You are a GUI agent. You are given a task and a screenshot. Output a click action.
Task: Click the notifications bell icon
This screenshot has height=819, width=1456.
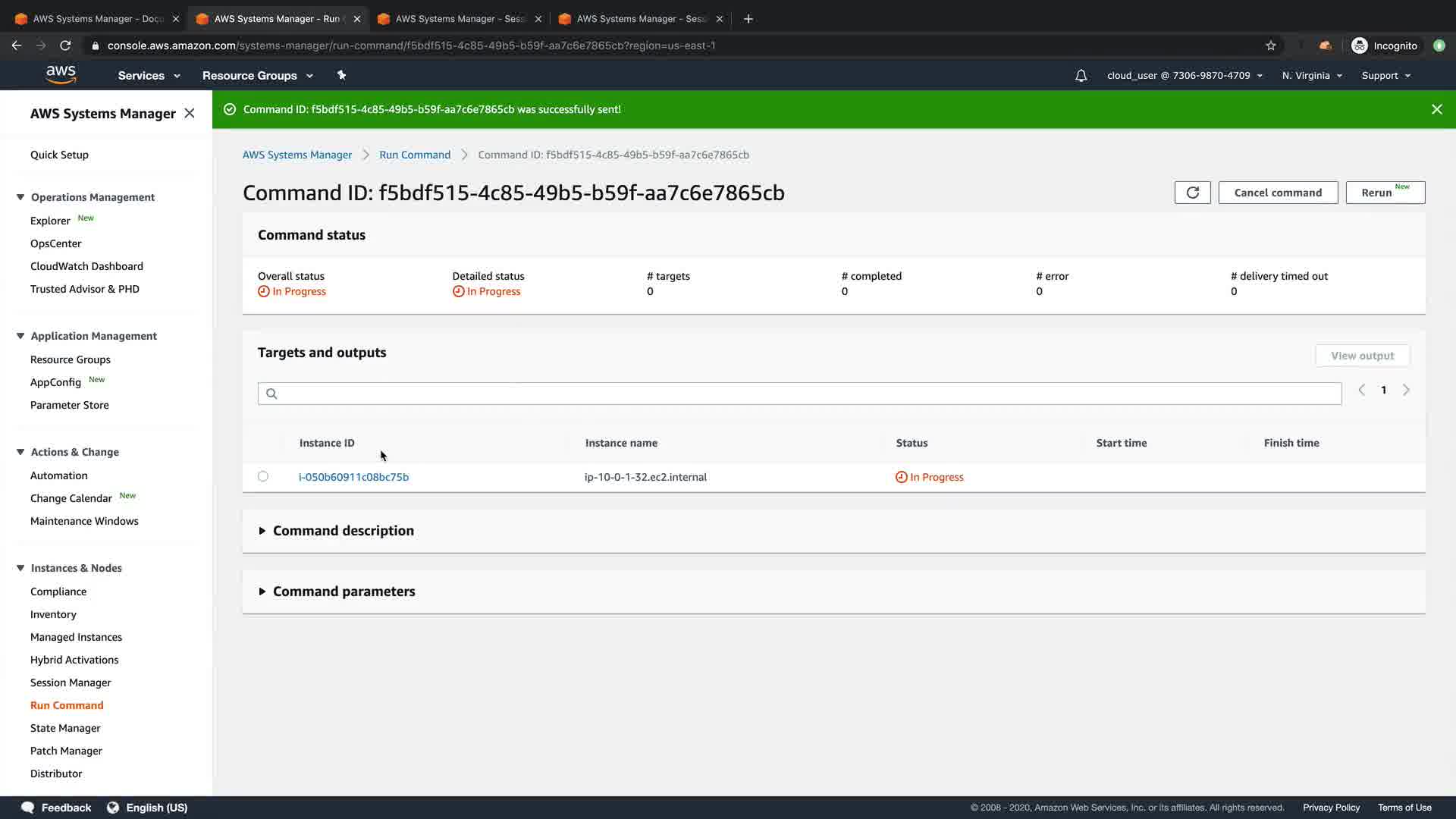tap(1081, 76)
